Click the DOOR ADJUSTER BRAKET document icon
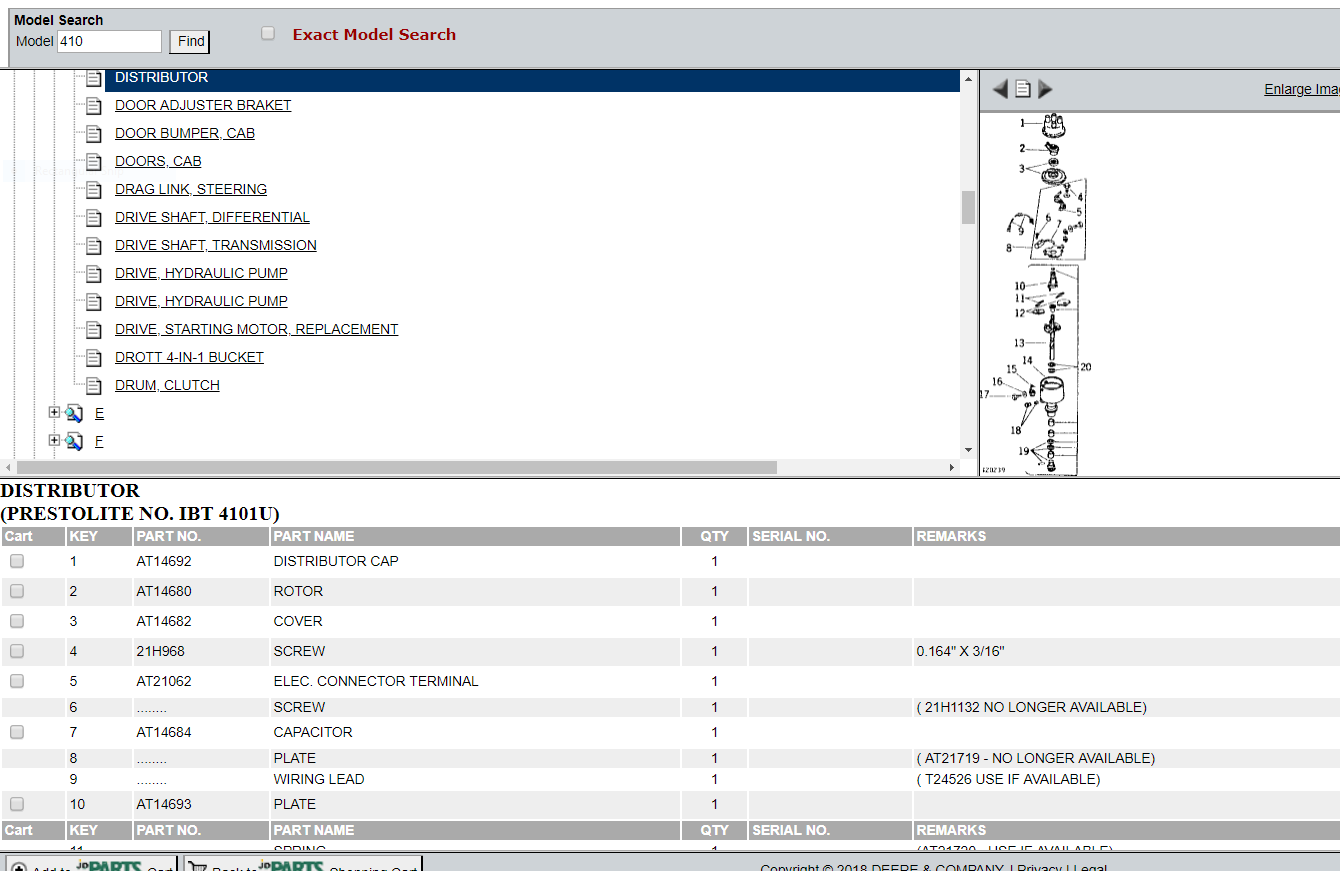The width and height of the screenshot is (1340, 871). (x=94, y=106)
